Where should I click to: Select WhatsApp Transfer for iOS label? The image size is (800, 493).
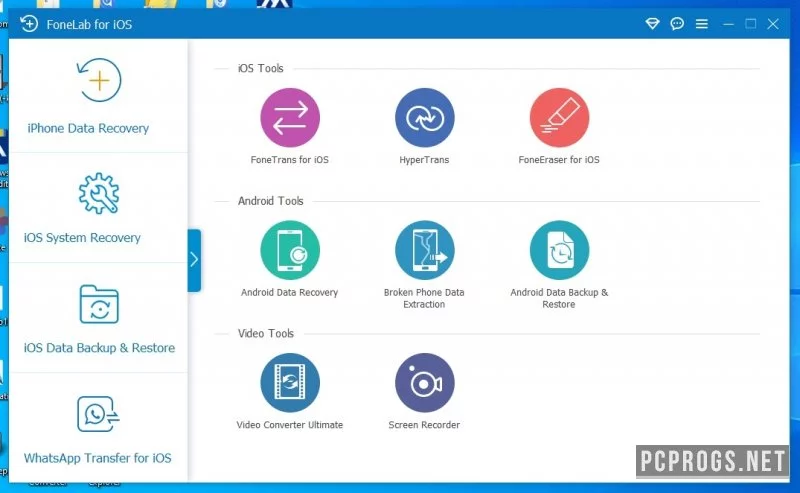coord(97,458)
